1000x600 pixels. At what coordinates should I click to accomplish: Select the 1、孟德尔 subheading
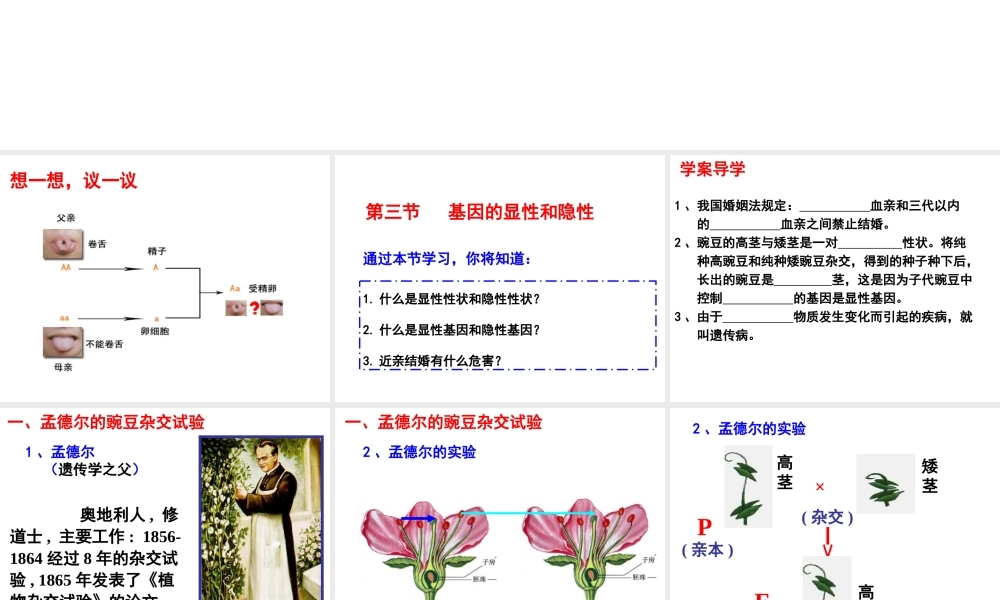click(60, 452)
